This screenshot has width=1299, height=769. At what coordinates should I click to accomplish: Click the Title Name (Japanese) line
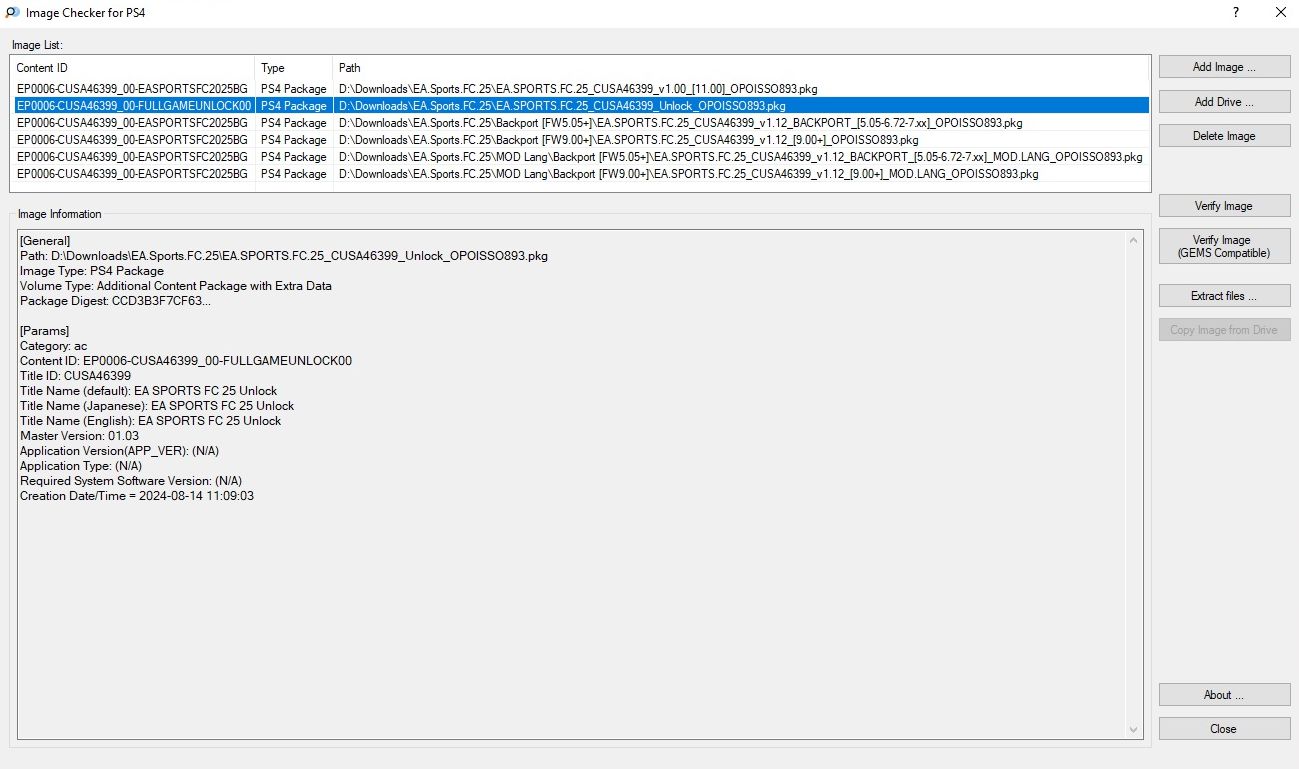(x=157, y=406)
